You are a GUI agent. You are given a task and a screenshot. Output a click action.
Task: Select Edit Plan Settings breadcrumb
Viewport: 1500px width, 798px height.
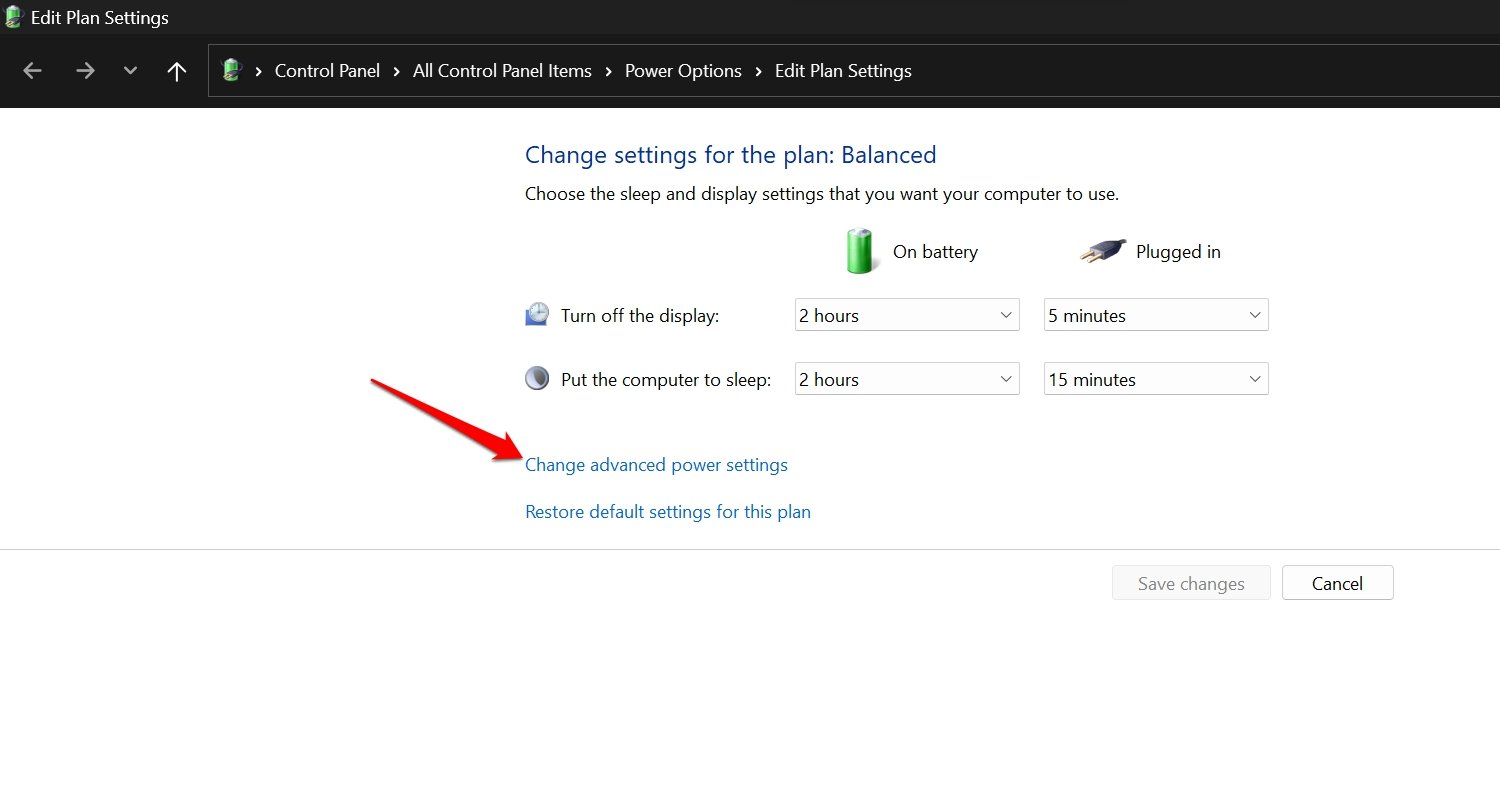(843, 71)
